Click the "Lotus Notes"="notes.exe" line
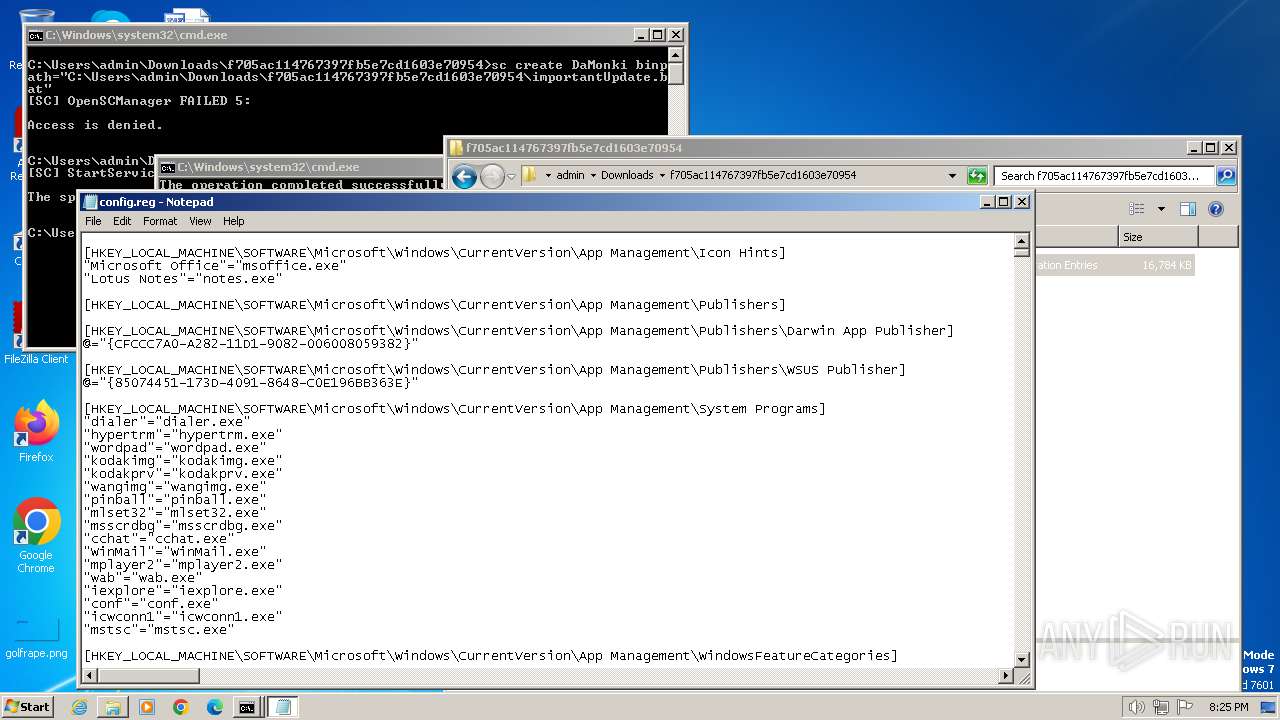This screenshot has width=1280, height=720. pyautogui.click(x=183, y=278)
